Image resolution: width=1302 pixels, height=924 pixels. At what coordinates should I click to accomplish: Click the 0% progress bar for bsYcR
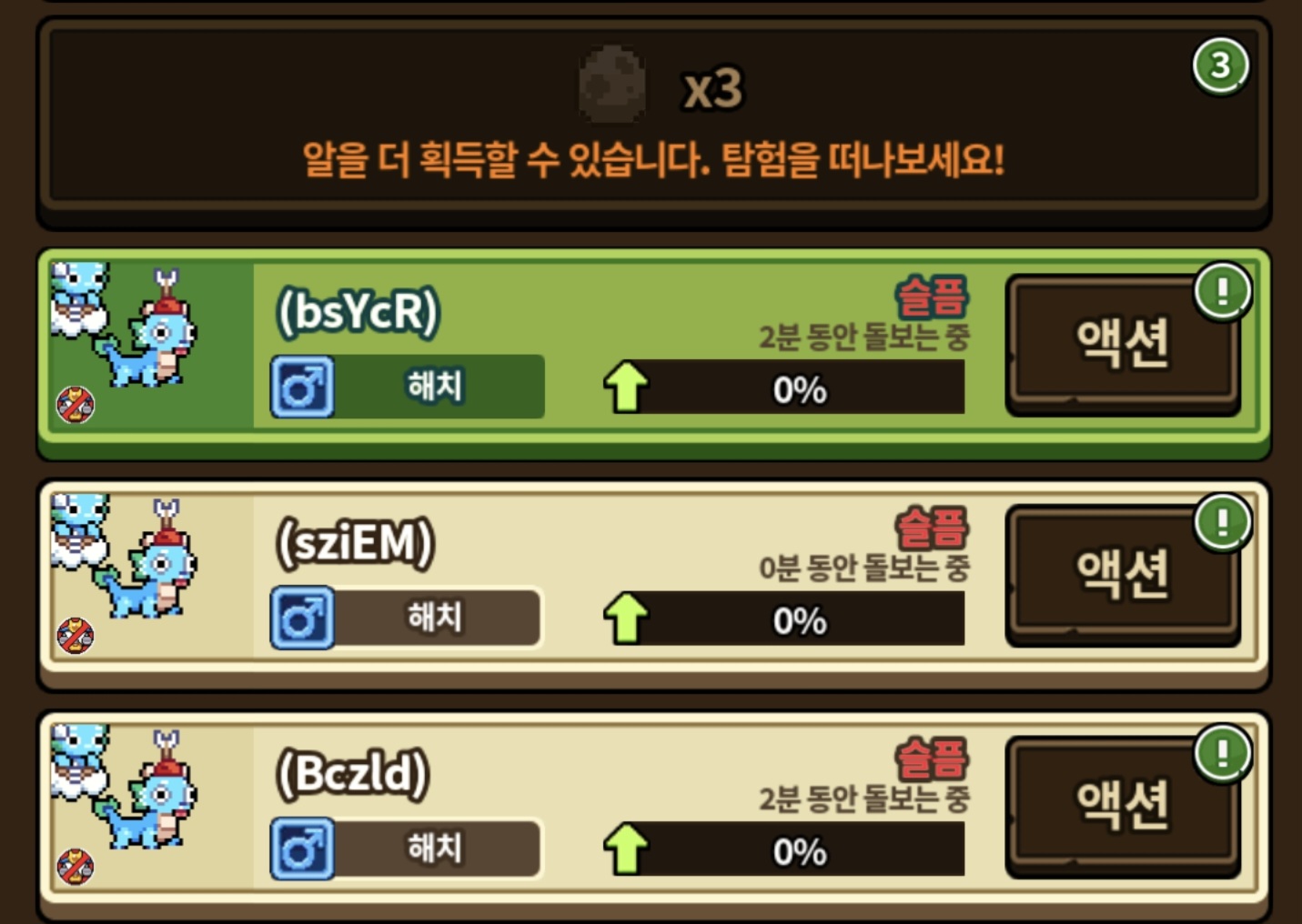coord(800,387)
